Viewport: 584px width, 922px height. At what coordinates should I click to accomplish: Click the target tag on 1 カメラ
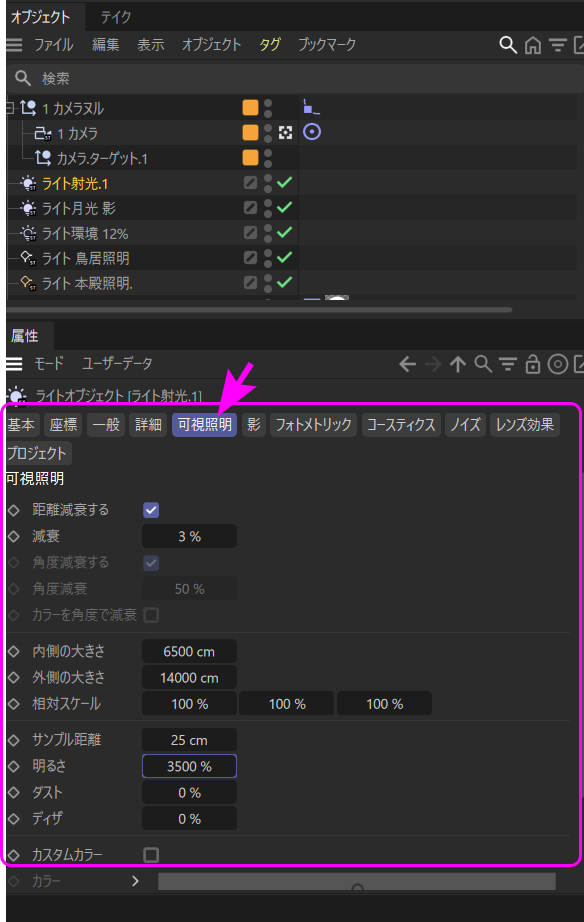312,132
